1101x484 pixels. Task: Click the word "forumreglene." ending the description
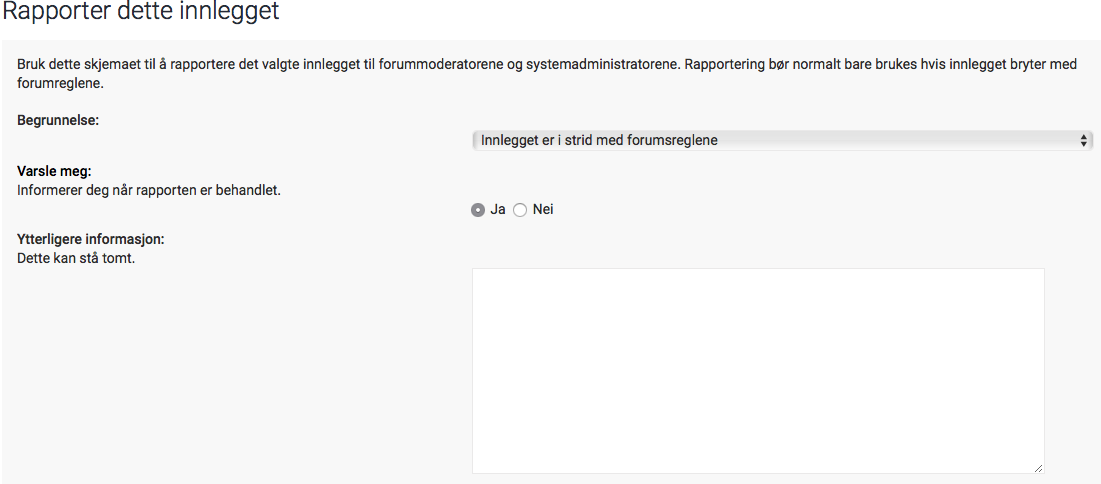(x=60, y=83)
